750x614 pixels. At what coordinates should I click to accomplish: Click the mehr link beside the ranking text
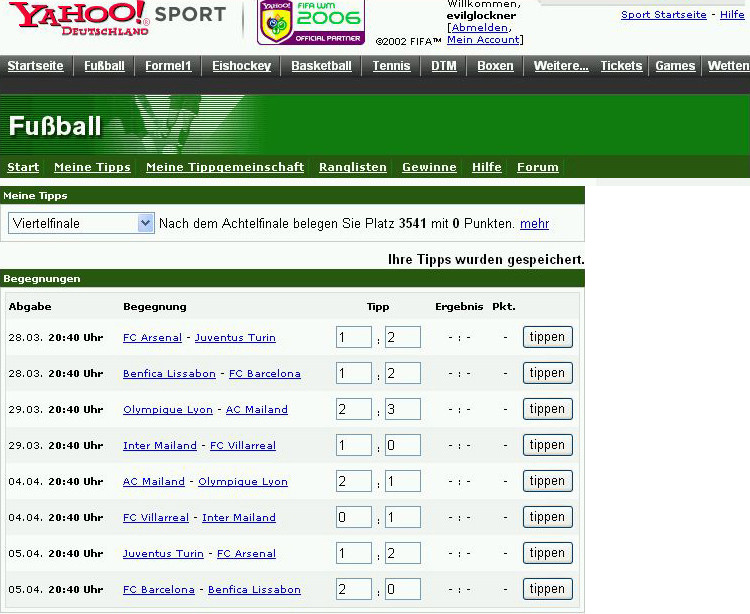pos(534,223)
